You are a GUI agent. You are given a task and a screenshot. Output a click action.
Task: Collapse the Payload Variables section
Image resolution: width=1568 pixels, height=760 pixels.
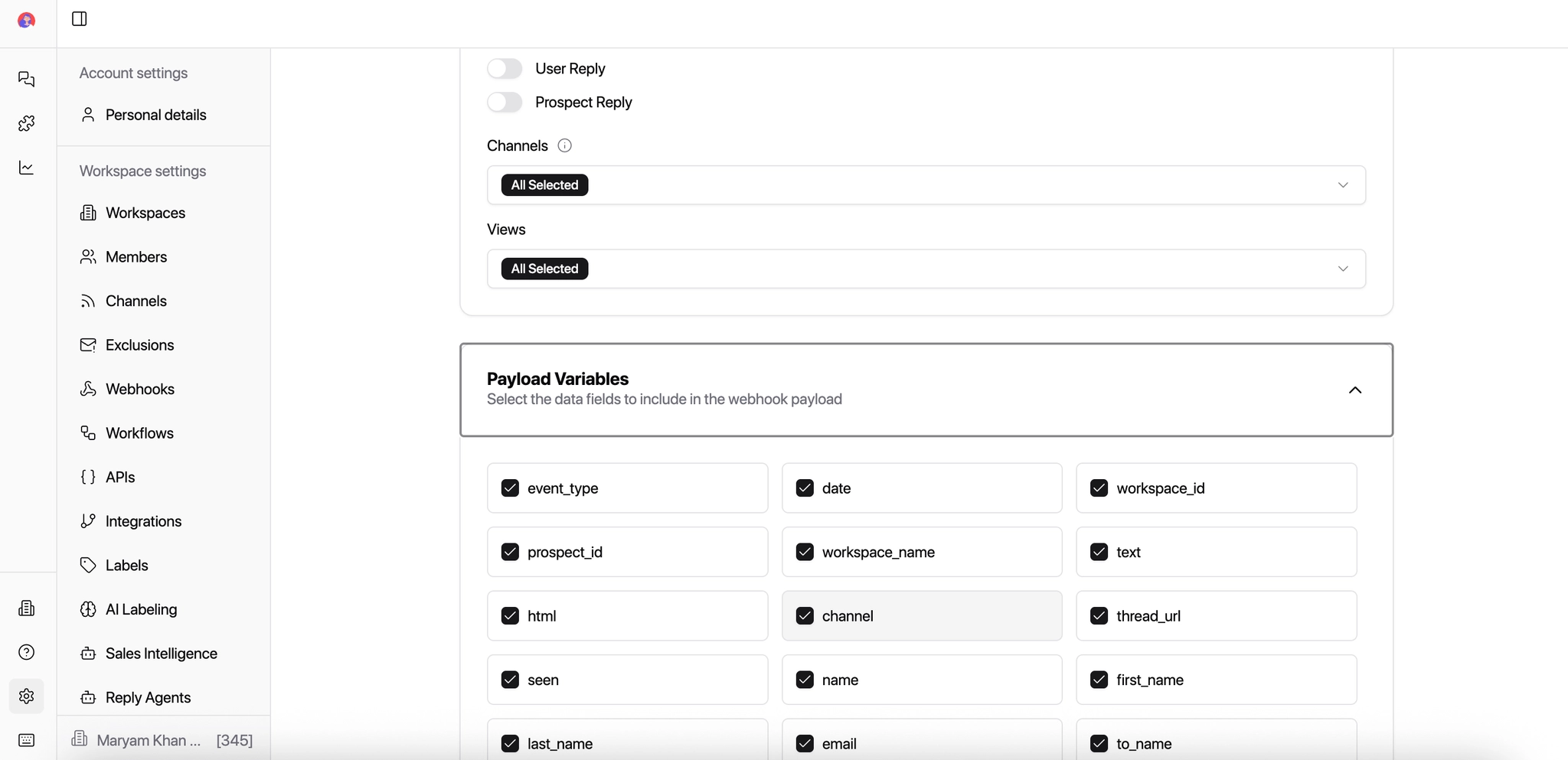[x=1354, y=390]
